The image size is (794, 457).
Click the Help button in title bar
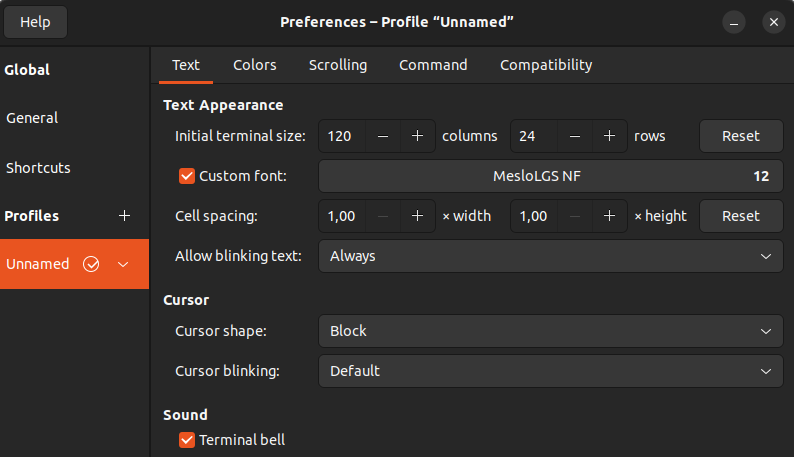pos(35,22)
